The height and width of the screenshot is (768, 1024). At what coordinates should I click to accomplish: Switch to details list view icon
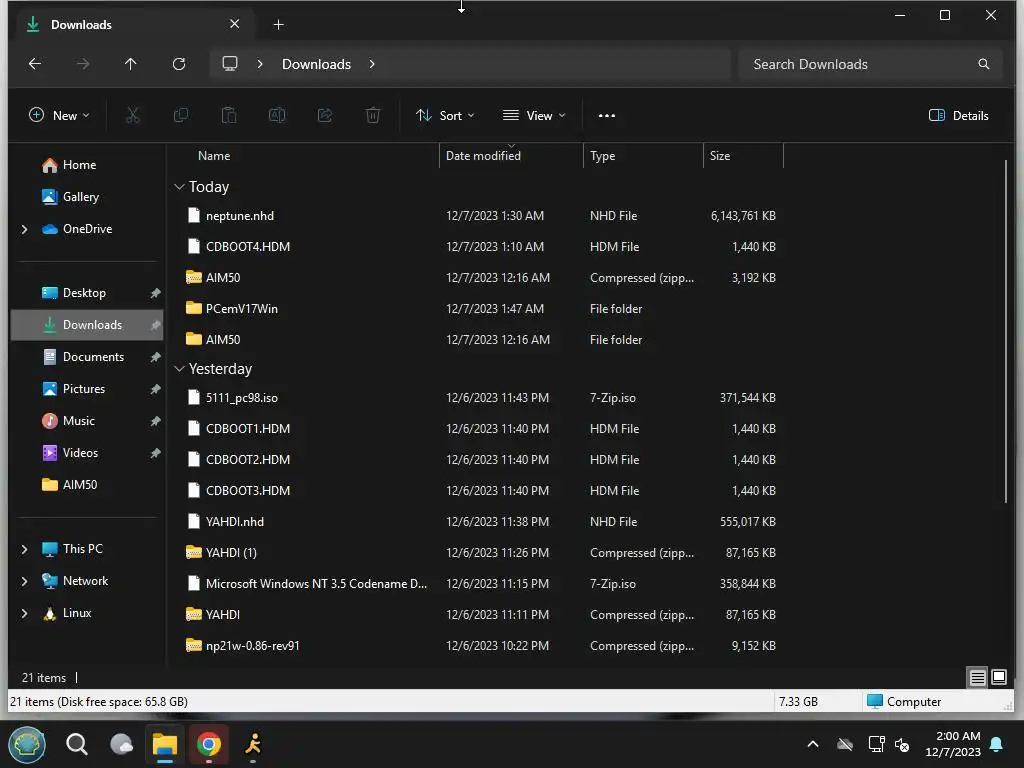tap(978, 677)
